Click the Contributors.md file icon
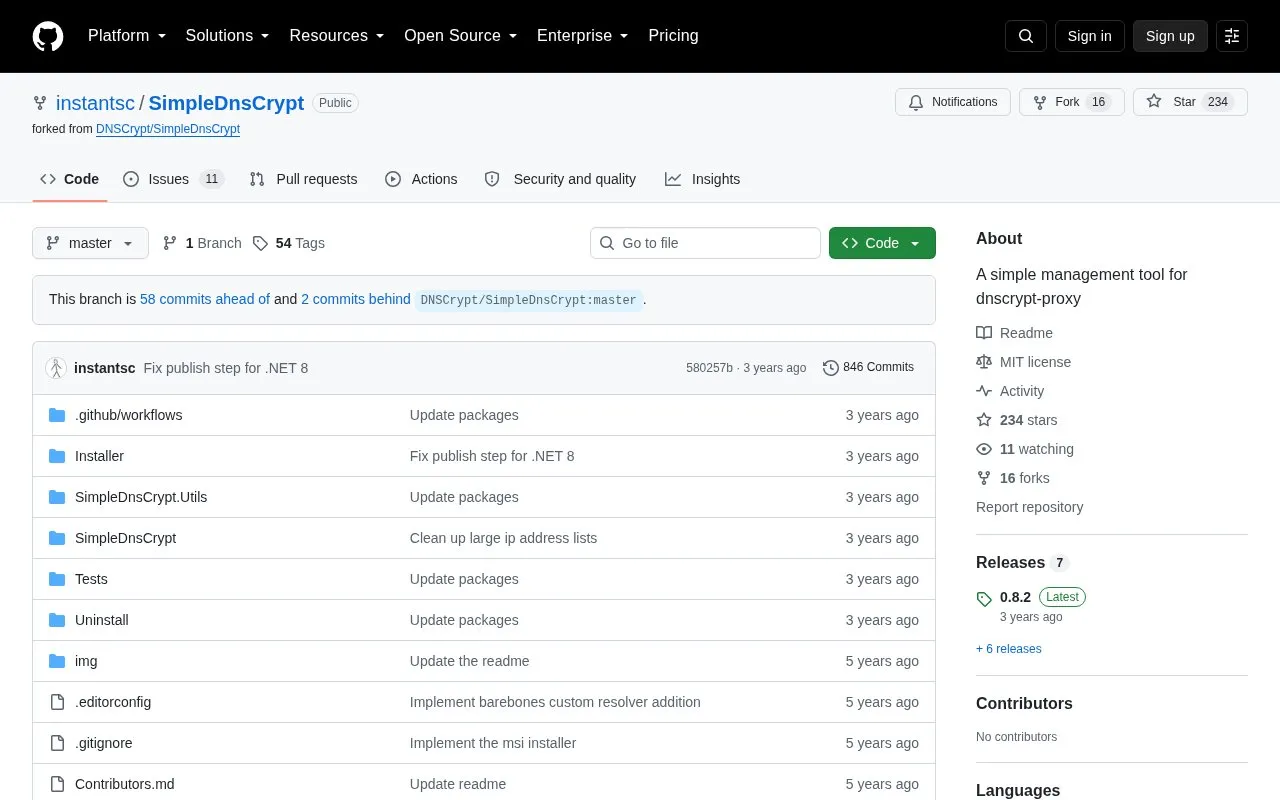Viewport: 1280px width, 800px height. point(57,784)
